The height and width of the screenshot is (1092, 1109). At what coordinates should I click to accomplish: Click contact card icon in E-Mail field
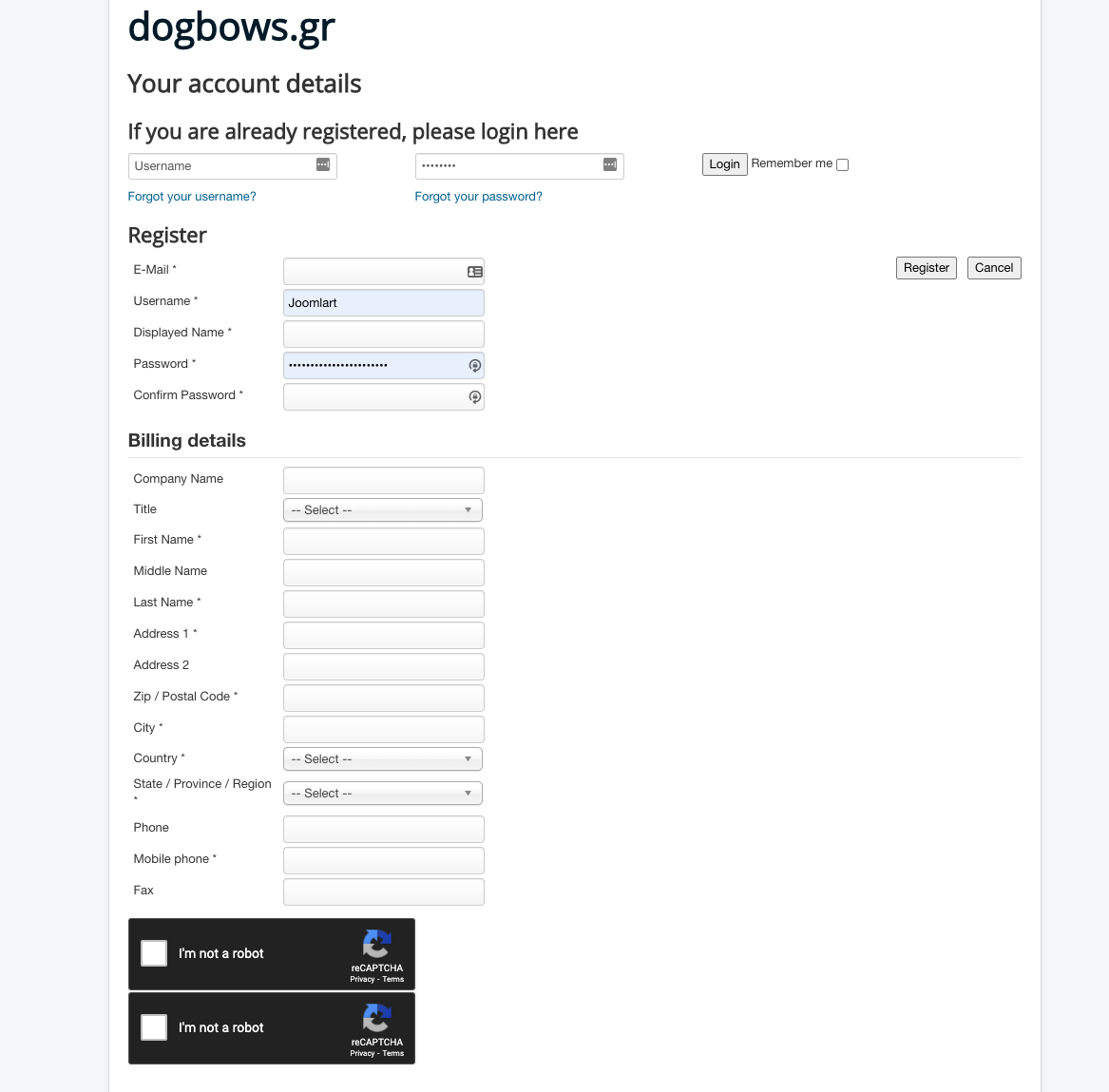pyautogui.click(x=474, y=272)
